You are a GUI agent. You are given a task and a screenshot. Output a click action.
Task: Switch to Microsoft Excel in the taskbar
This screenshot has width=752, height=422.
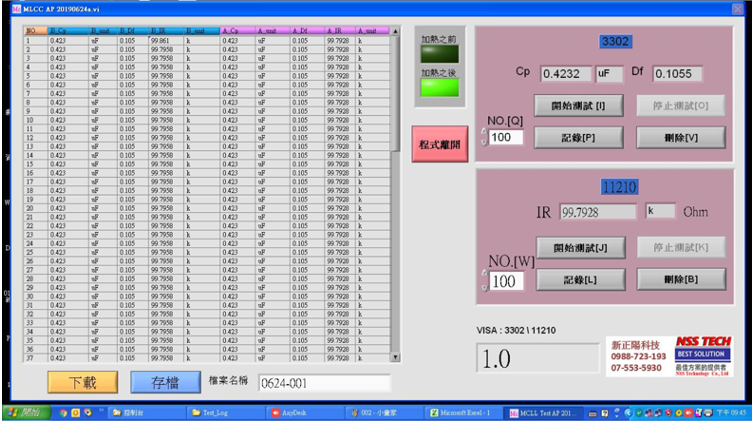pyautogui.click(x=466, y=412)
